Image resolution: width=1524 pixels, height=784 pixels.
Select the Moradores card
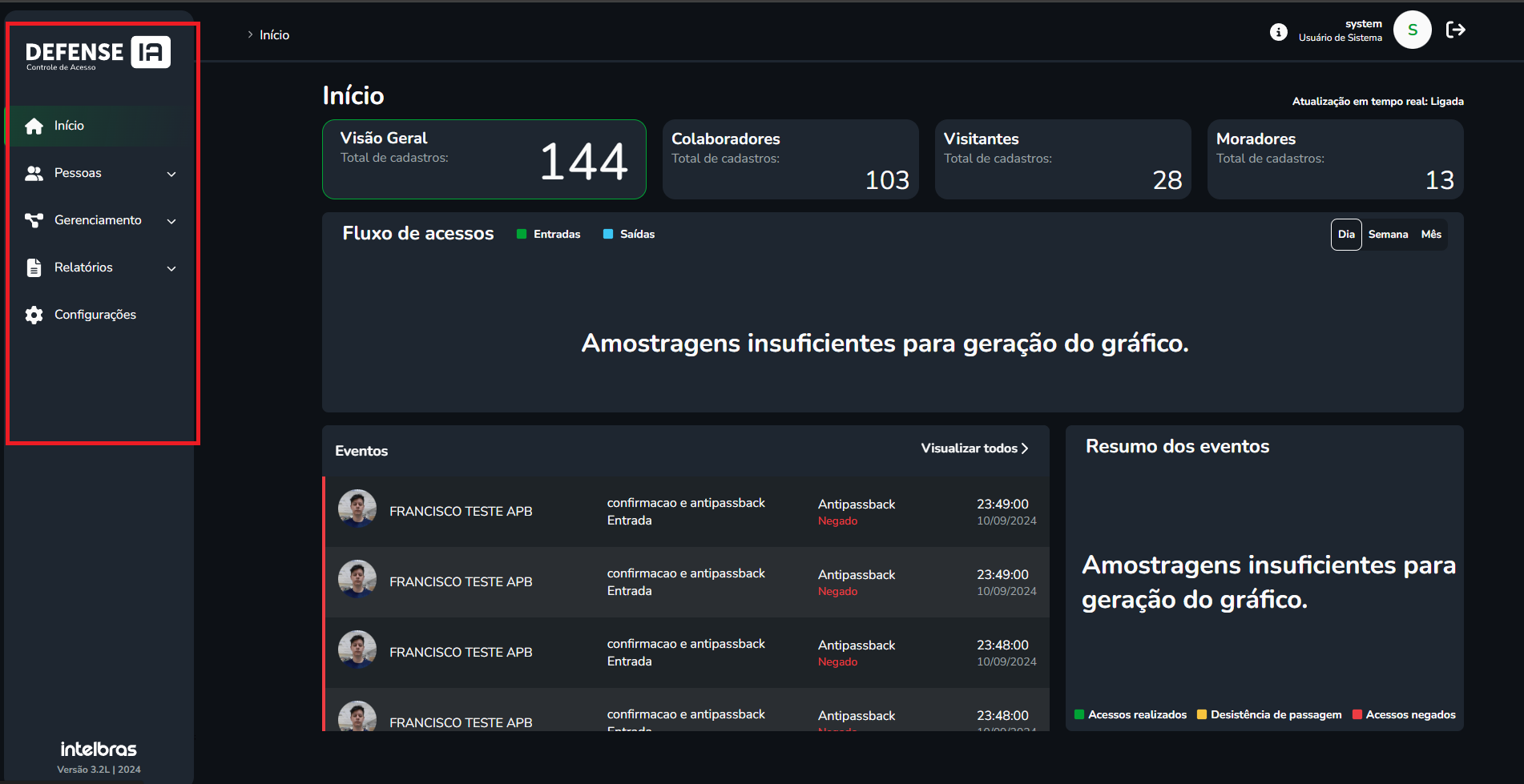pos(1335,159)
